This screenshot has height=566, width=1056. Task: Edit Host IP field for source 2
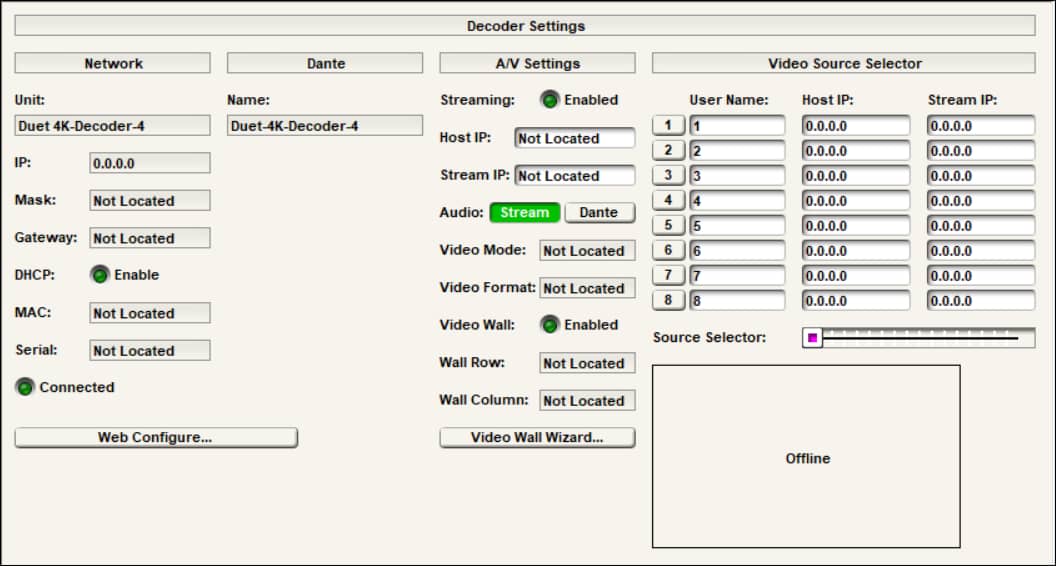click(x=856, y=151)
